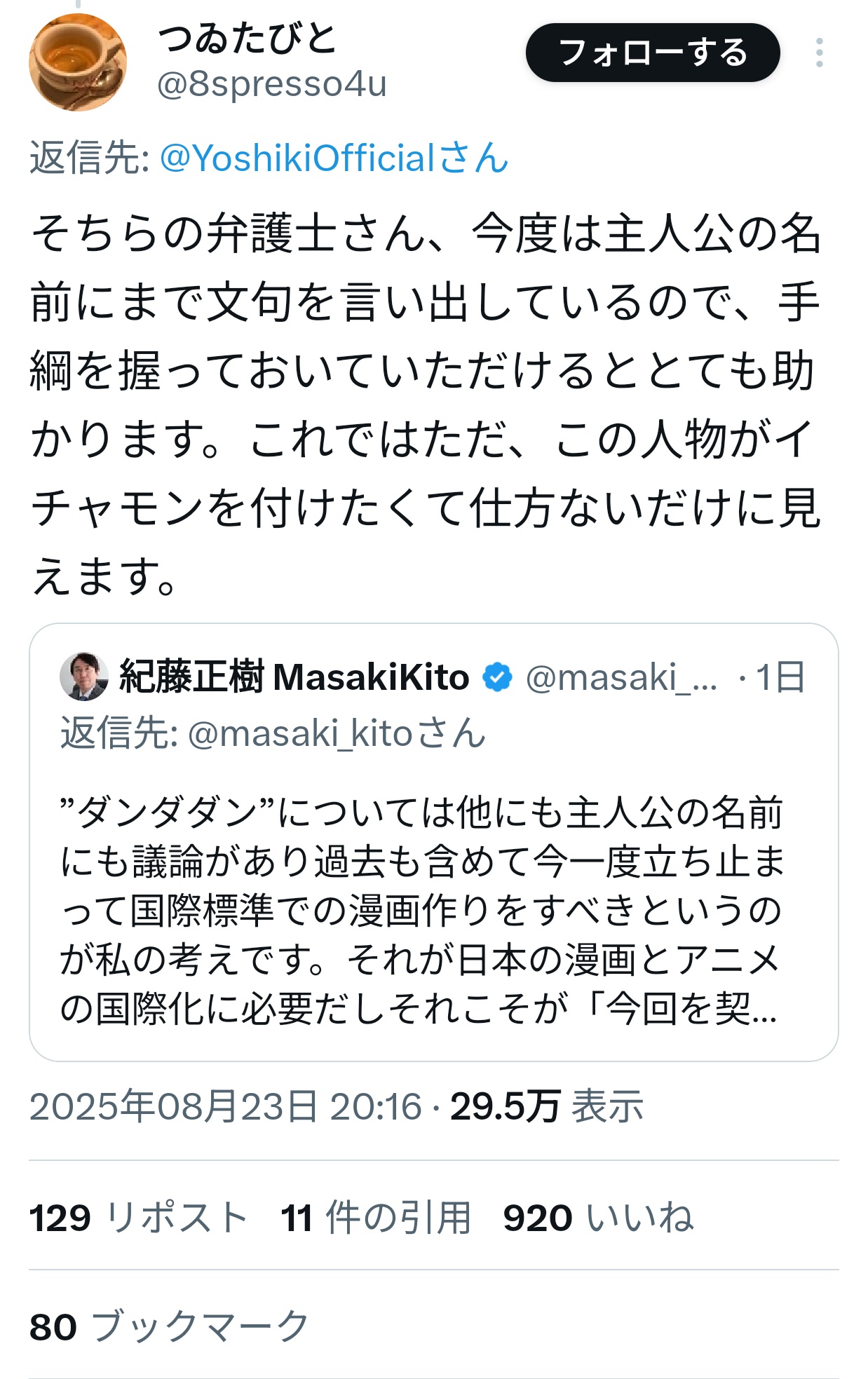Show the 129 リポスト list

(139, 1217)
